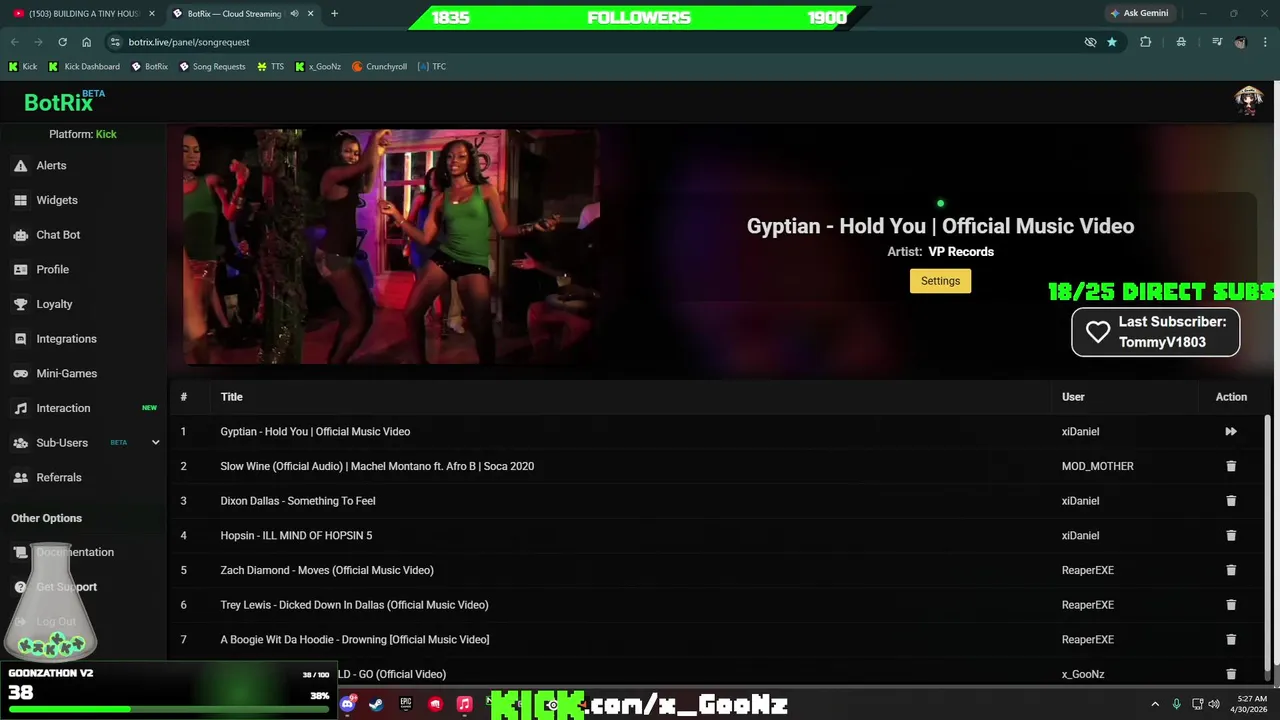Remove A Boogie Wit Da Hoodie - Drowning
The width and height of the screenshot is (1280, 720).
[1231, 640]
